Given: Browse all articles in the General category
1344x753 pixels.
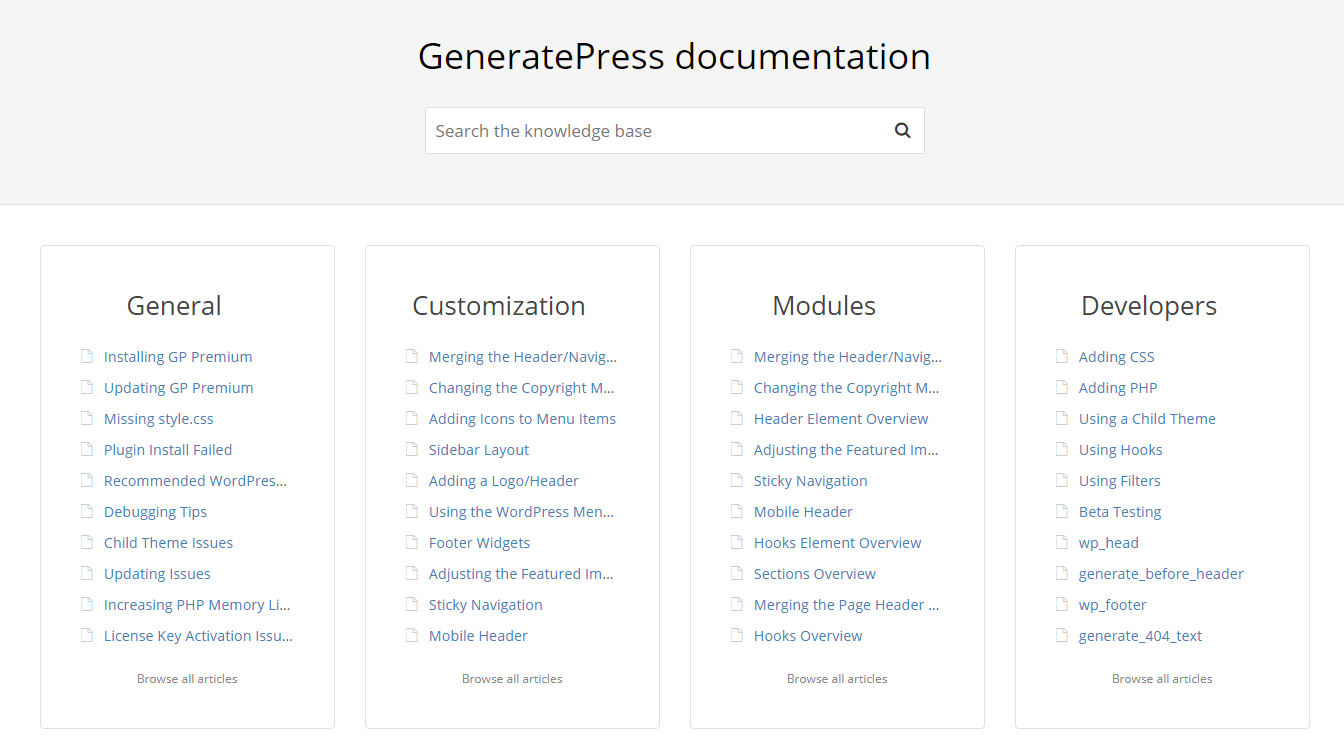Looking at the screenshot, I should 187,678.
